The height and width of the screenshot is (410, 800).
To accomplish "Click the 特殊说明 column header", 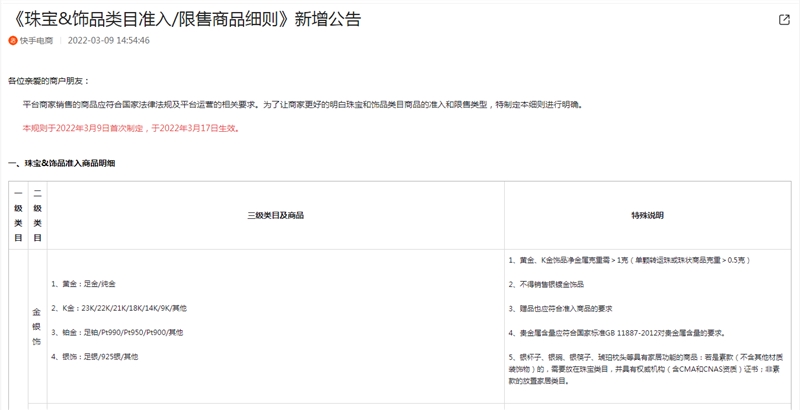I will pyautogui.click(x=647, y=215).
